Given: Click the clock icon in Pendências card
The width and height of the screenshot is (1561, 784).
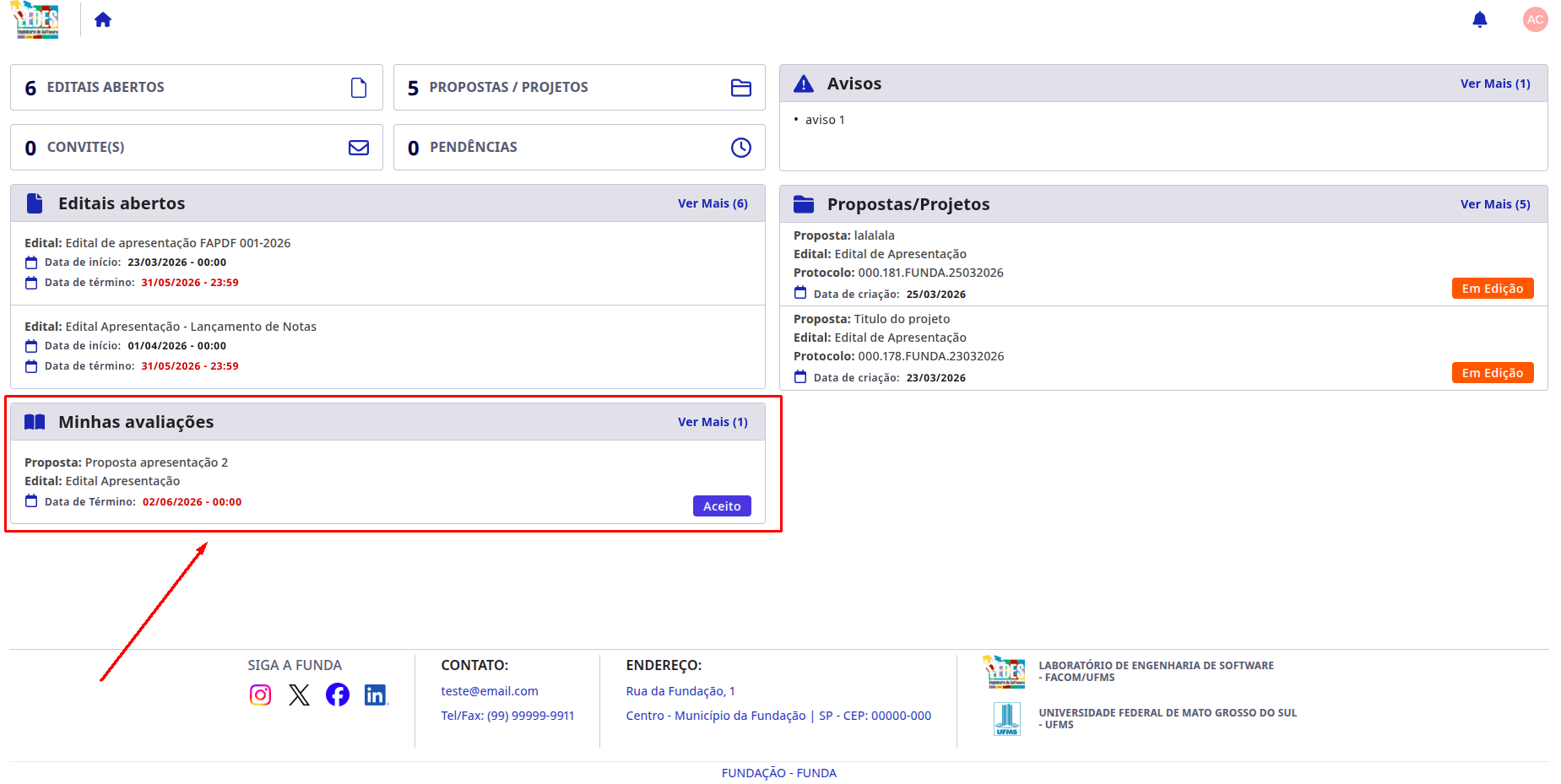Looking at the screenshot, I should (x=741, y=148).
